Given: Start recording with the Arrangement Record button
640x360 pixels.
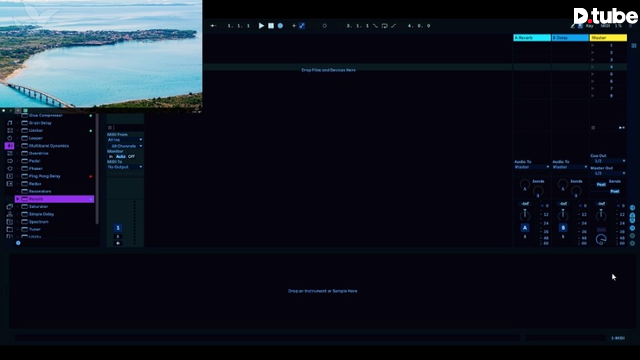Looking at the screenshot, I should point(280,26).
